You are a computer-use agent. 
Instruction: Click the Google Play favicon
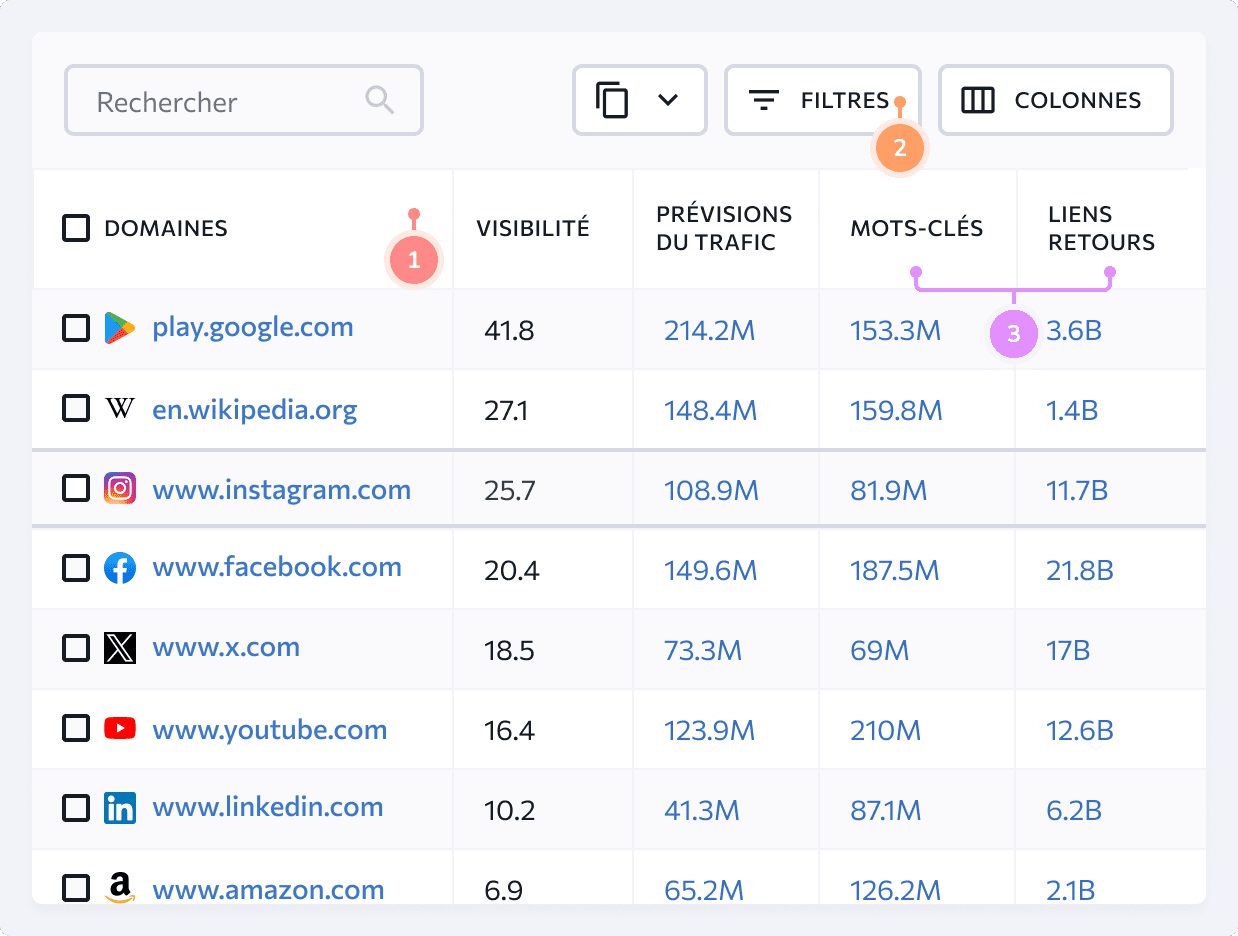(119, 328)
